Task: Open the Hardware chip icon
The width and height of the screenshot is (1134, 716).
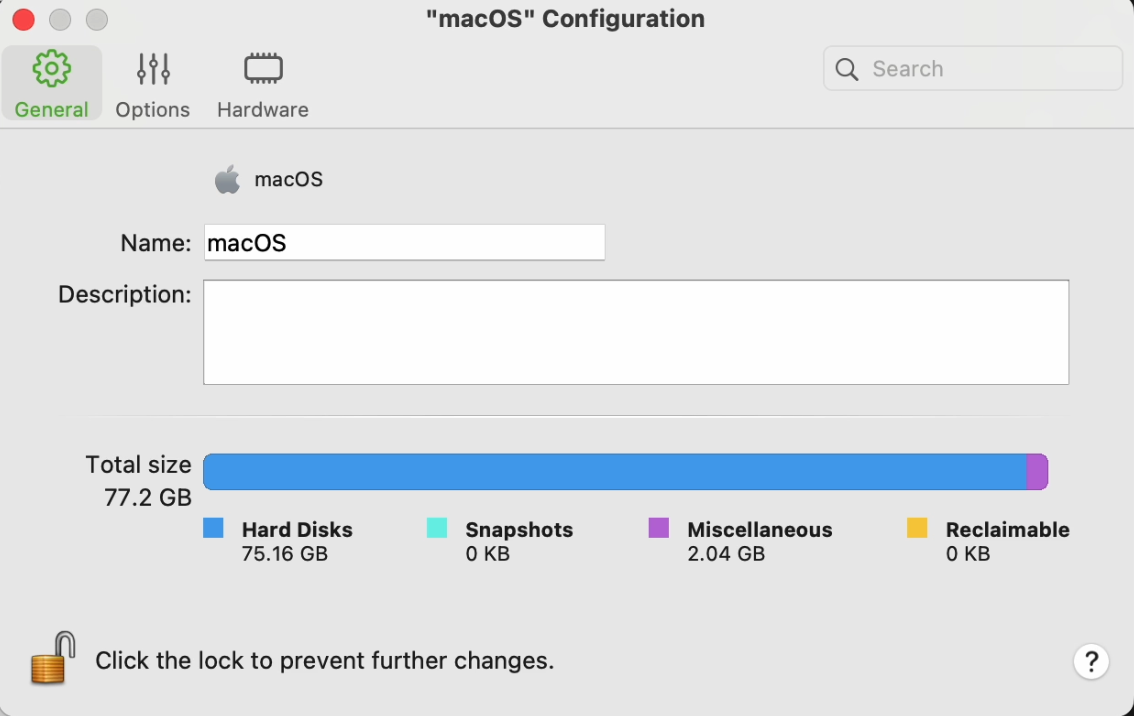Action: coord(263,69)
